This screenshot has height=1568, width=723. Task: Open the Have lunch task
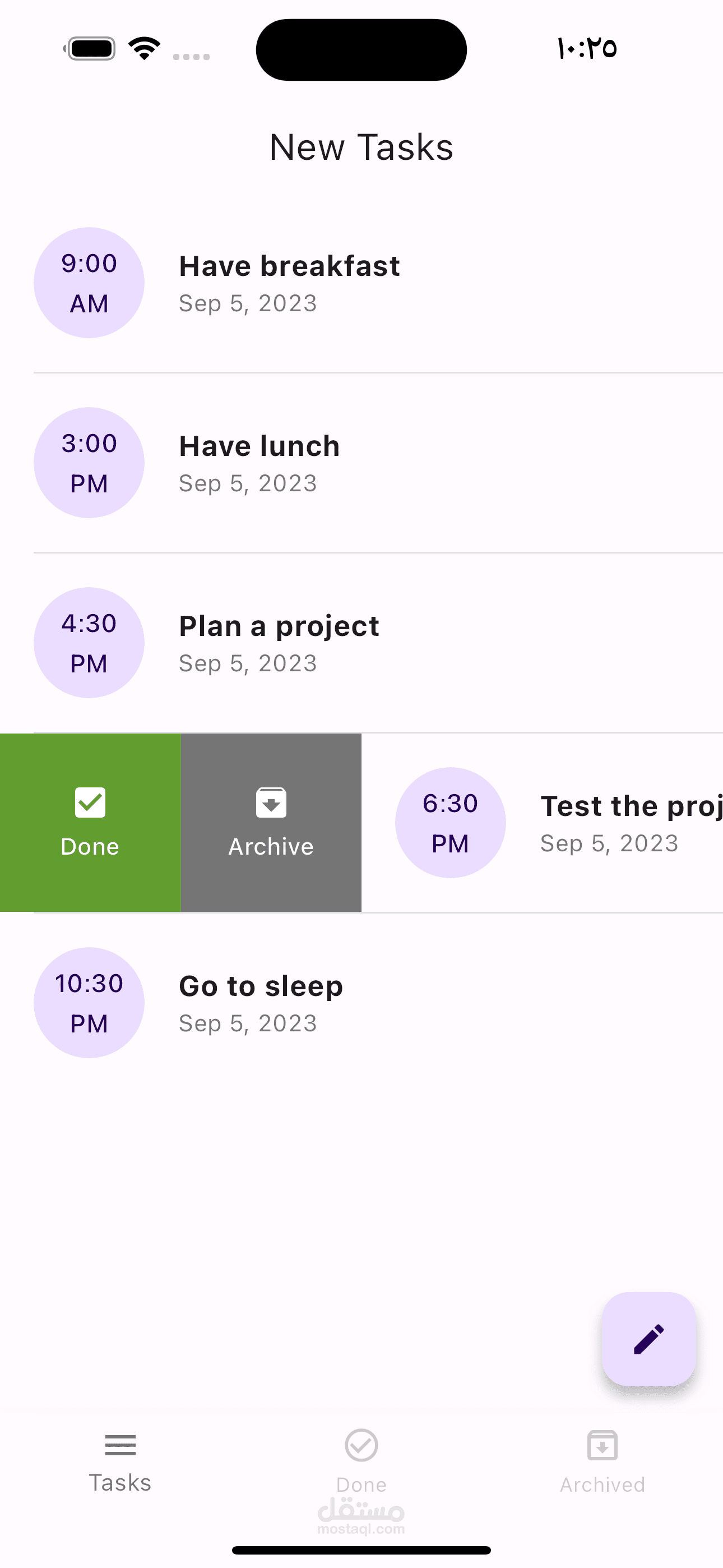click(x=259, y=447)
